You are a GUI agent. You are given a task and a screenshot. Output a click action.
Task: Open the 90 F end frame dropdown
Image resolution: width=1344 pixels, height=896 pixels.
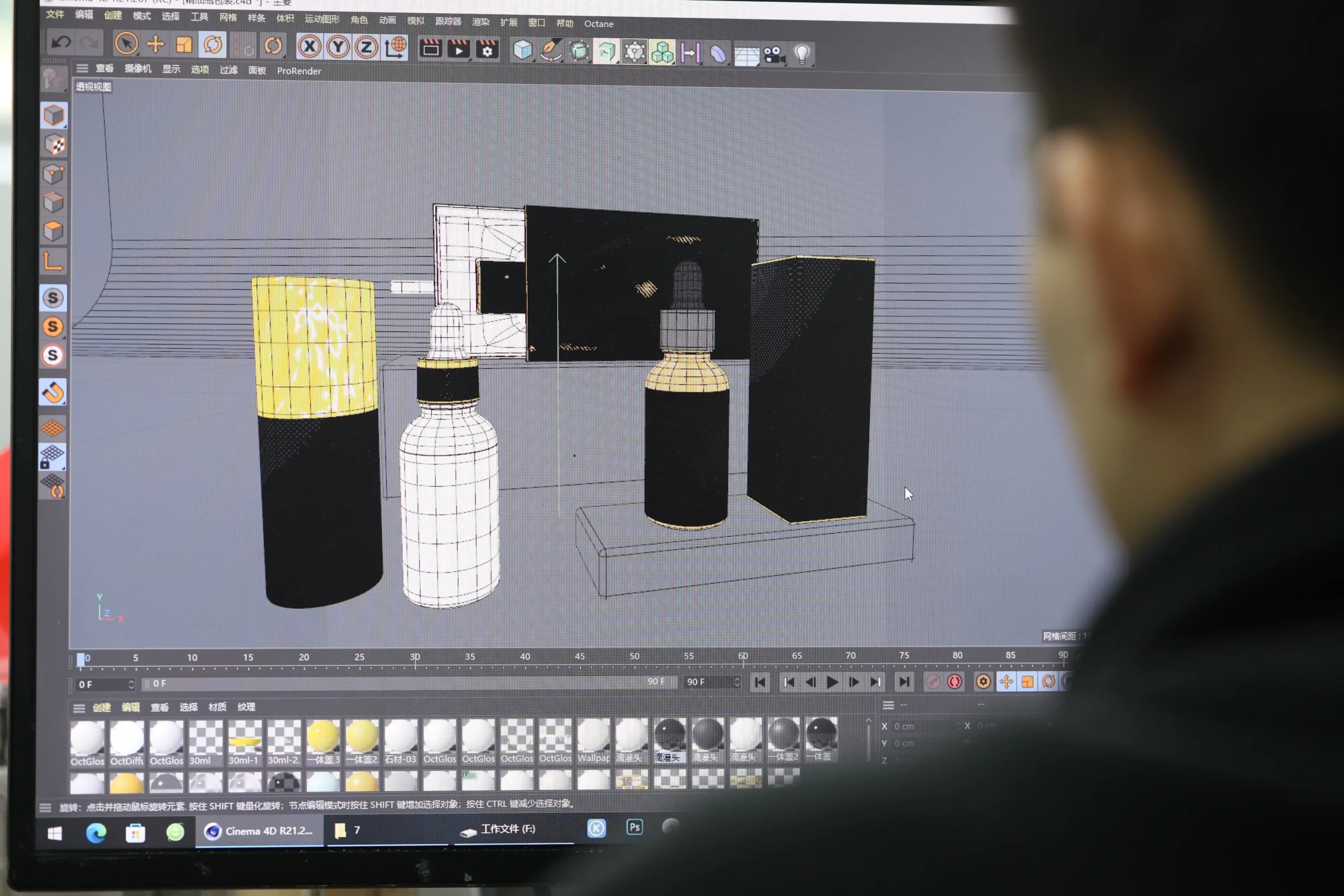pos(737,682)
